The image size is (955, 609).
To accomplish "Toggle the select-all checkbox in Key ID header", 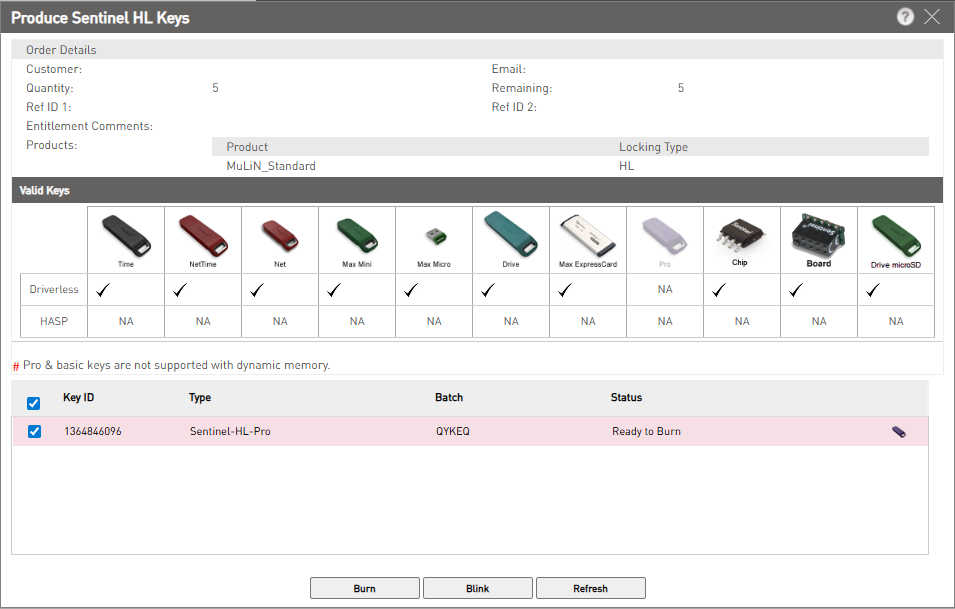I will click(x=33, y=403).
